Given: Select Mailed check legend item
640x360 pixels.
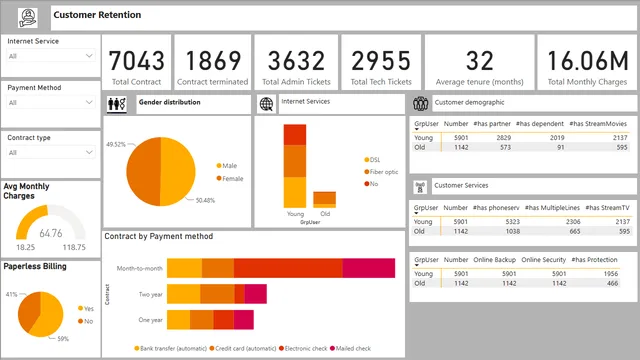Looking at the screenshot, I should (350, 349).
